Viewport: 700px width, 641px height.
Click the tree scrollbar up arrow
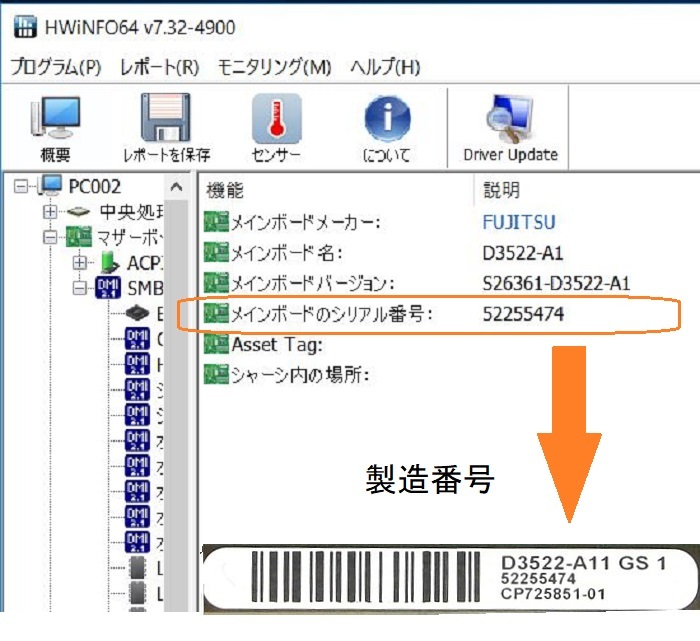[176, 186]
